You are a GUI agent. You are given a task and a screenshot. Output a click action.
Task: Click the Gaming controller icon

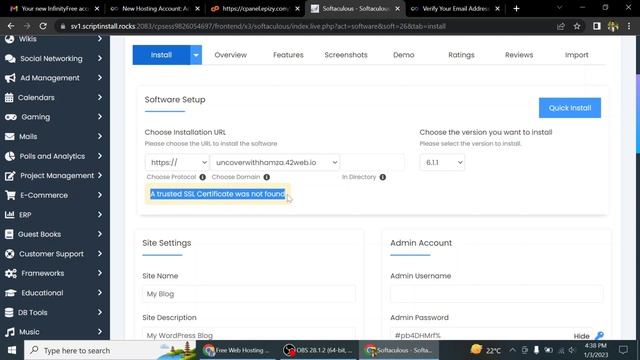point(11,117)
